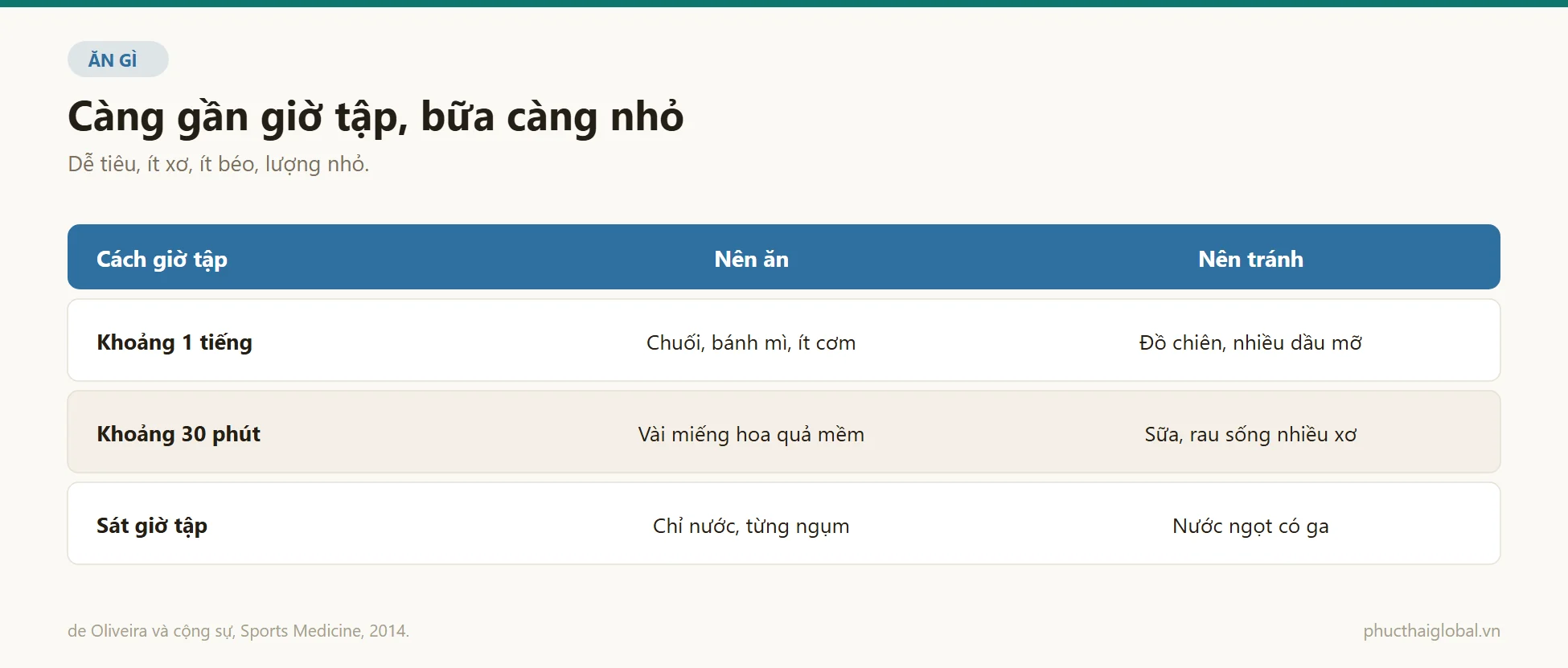
Task: Click the cell Sữa, rau sống nhiều xơ
Action: pos(1250,434)
